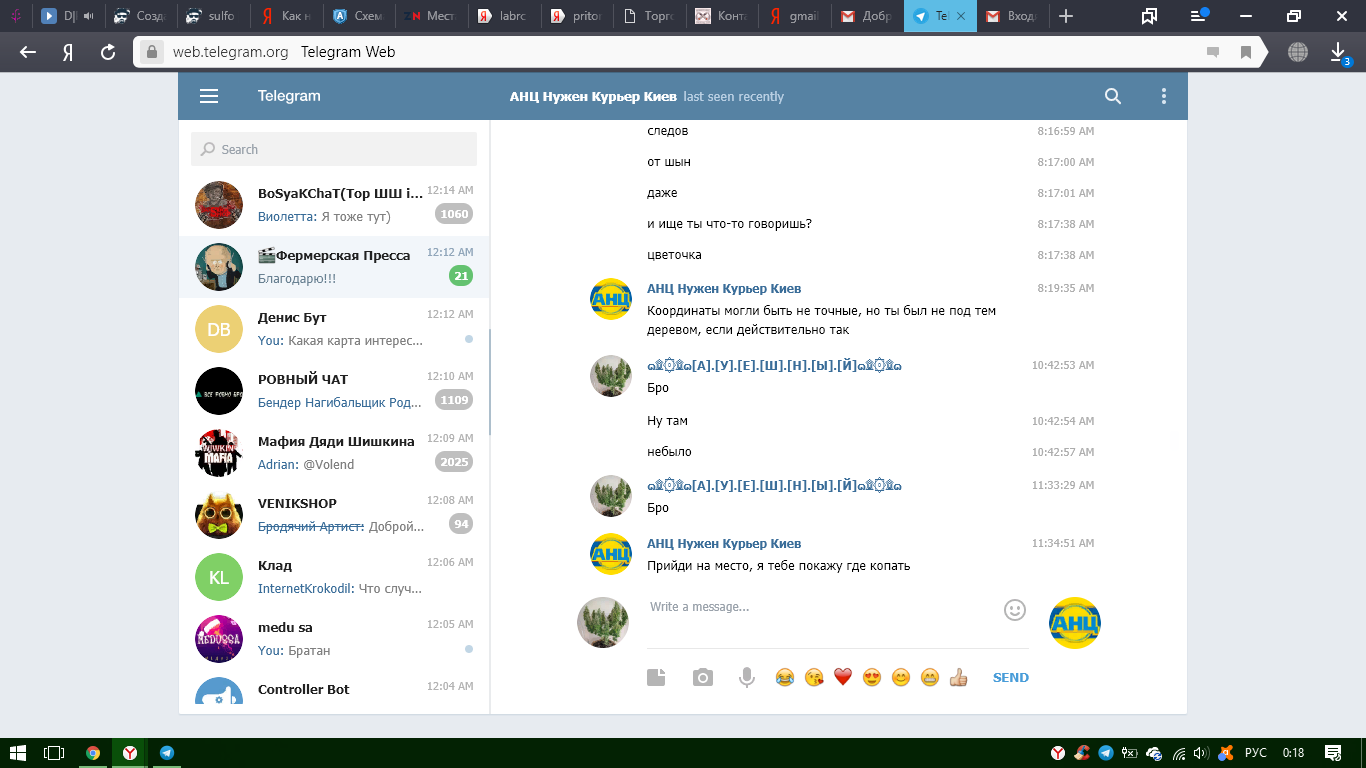Switch the РУС input language indicator
The height and width of the screenshot is (768, 1366).
pyautogui.click(x=1256, y=753)
